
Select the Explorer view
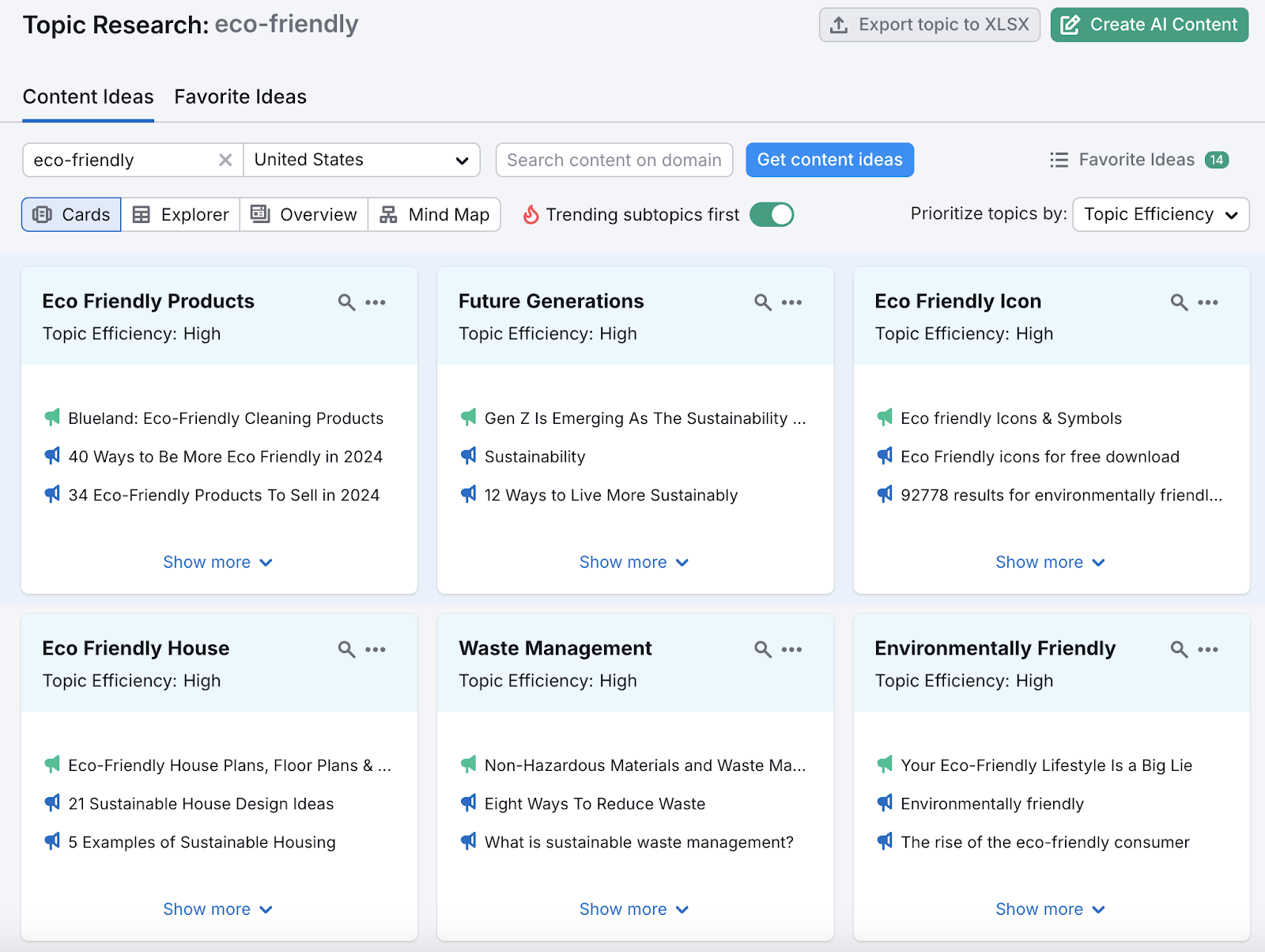coord(180,214)
